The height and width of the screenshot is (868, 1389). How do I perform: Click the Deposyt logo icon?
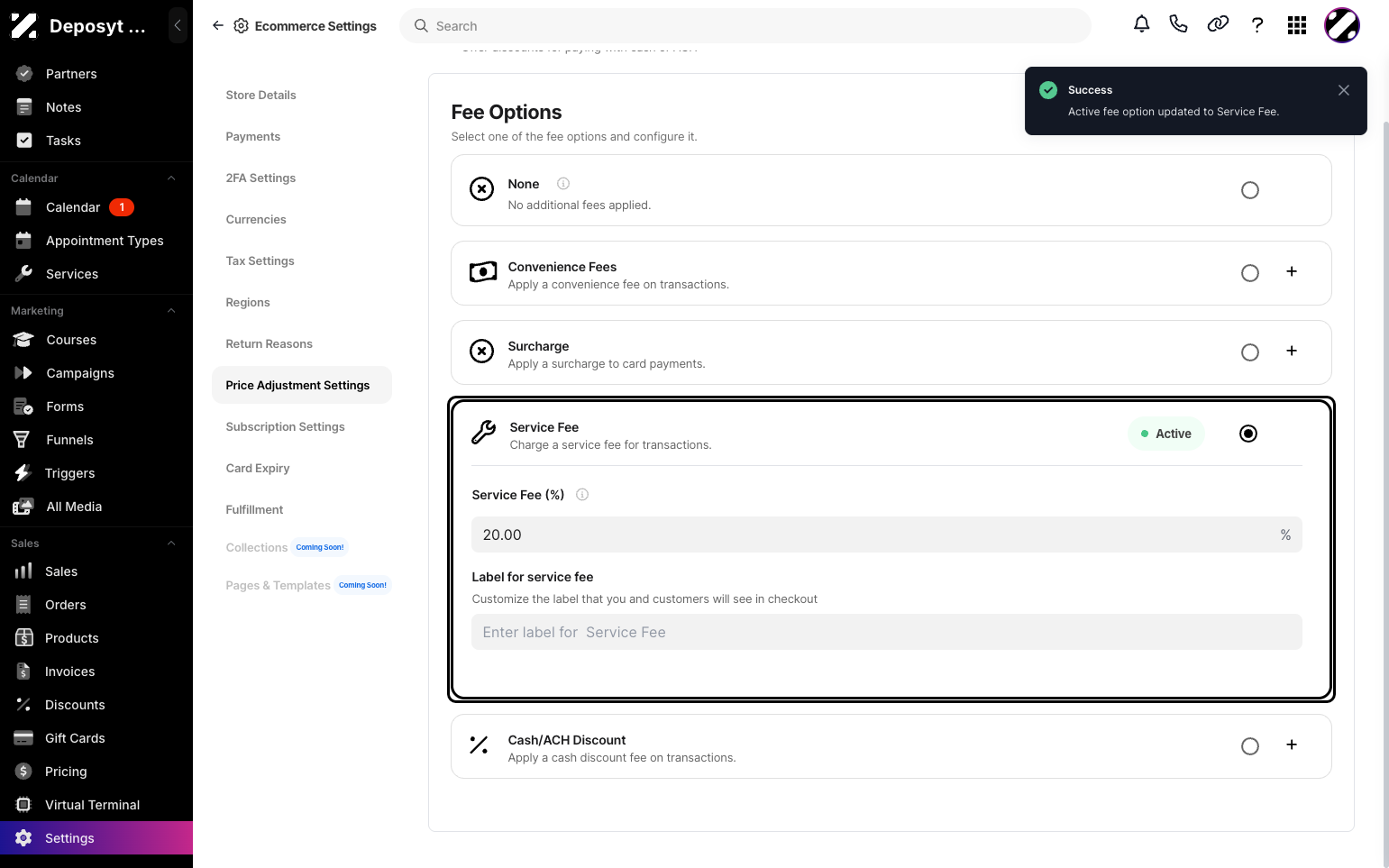(x=24, y=25)
